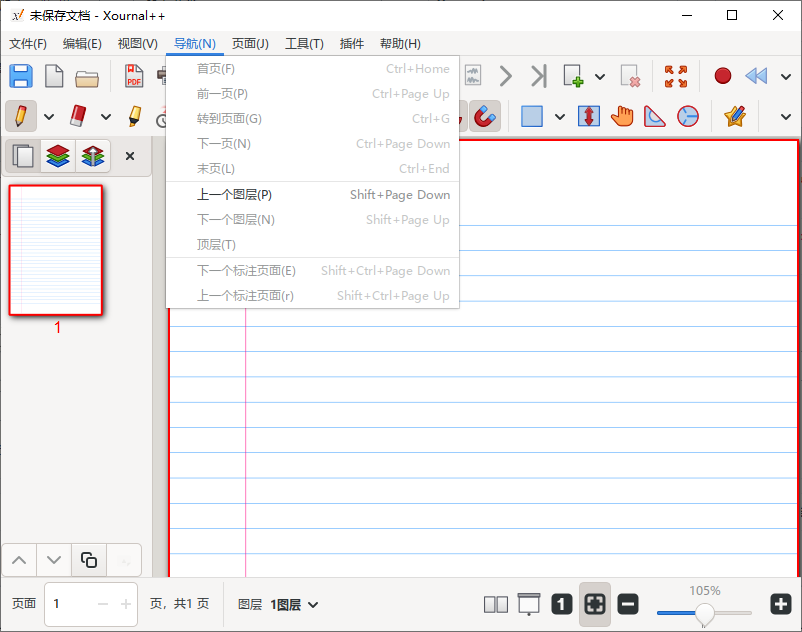
Task: Close the 导航(N) menu
Action: 195,44
